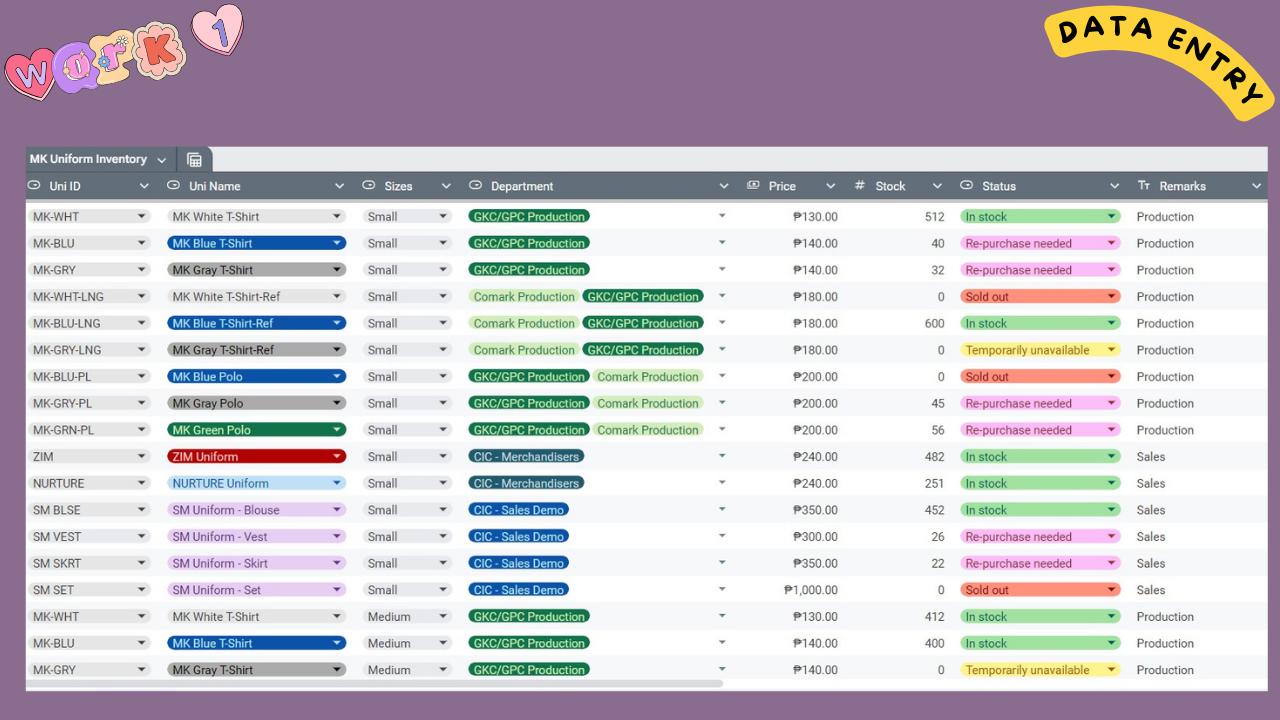Select GKC/GPC Production chip in MK-WHT-LNG row
1280x720 pixels.
[x=643, y=296]
